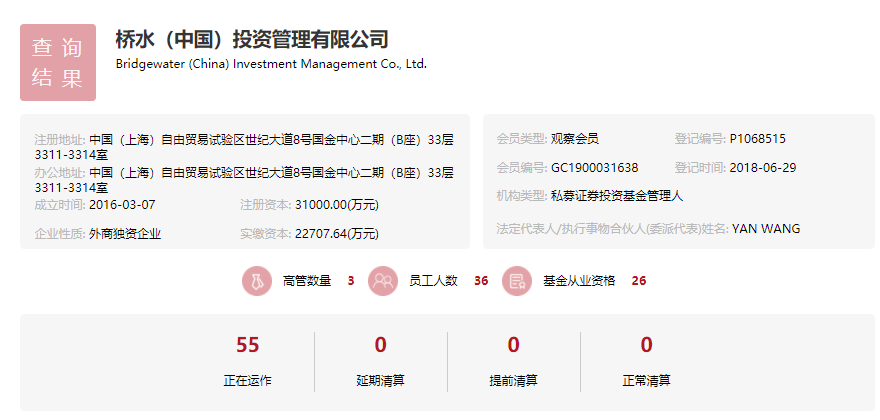
Task: Open the 正在运作 tab showing 55
Action: click(x=247, y=360)
